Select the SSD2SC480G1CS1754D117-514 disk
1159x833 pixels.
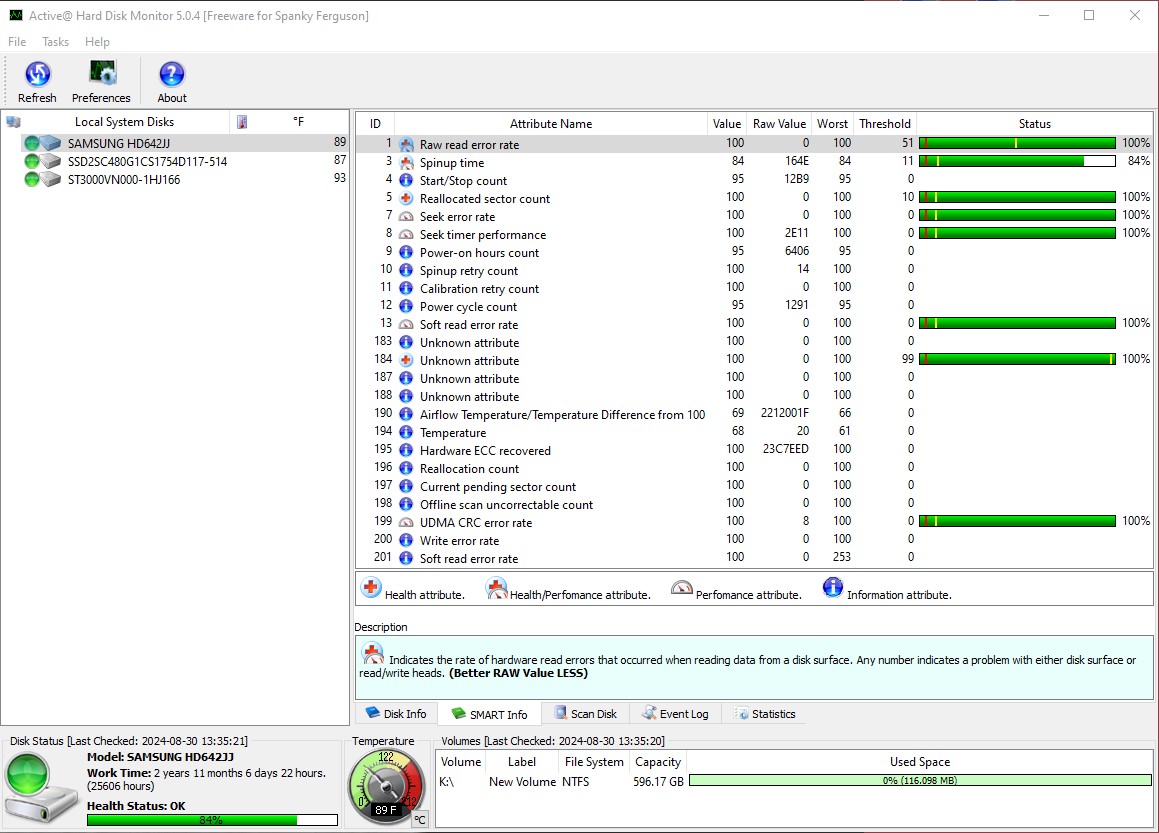[147, 161]
